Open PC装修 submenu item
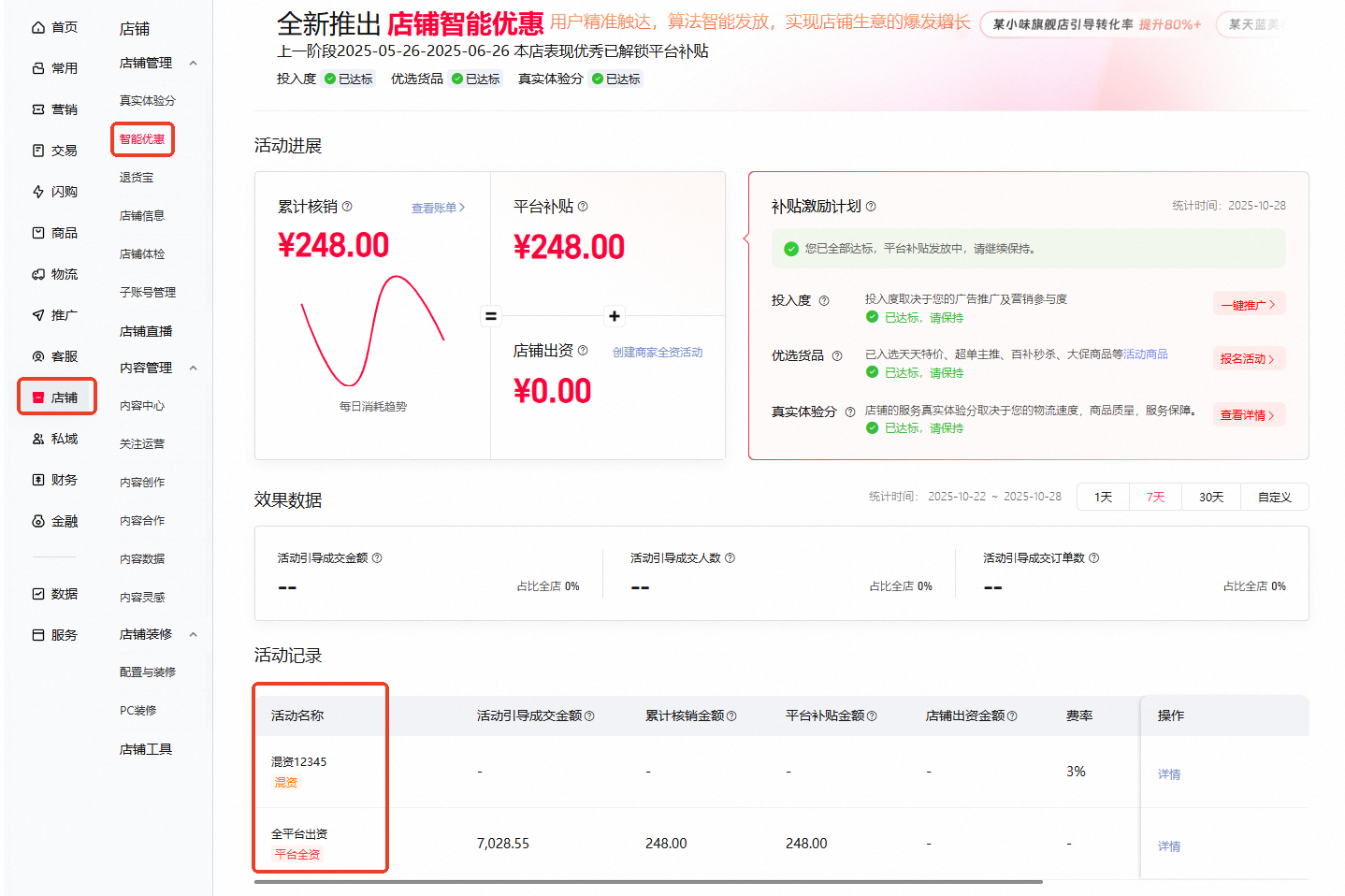The width and height of the screenshot is (1345, 896). pyautogui.click(x=138, y=711)
